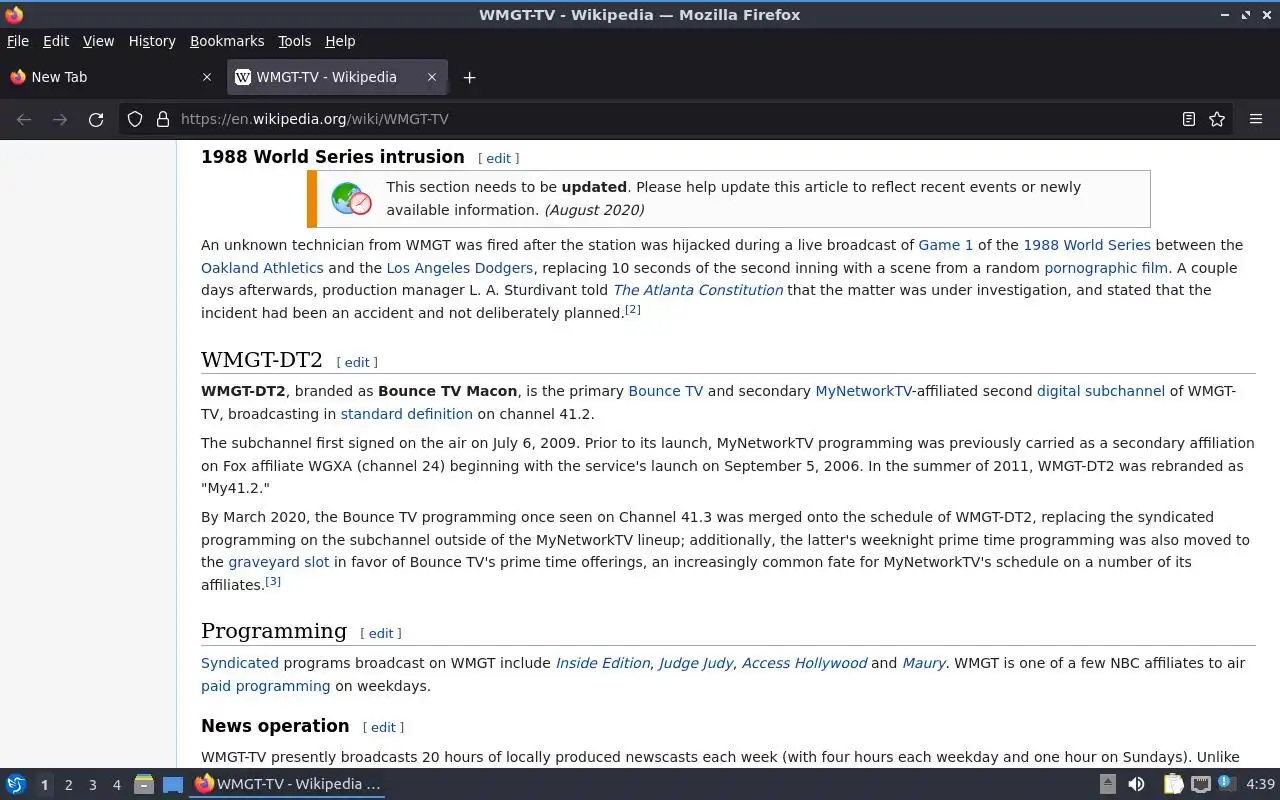Click the Reload page button

coord(96,119)
